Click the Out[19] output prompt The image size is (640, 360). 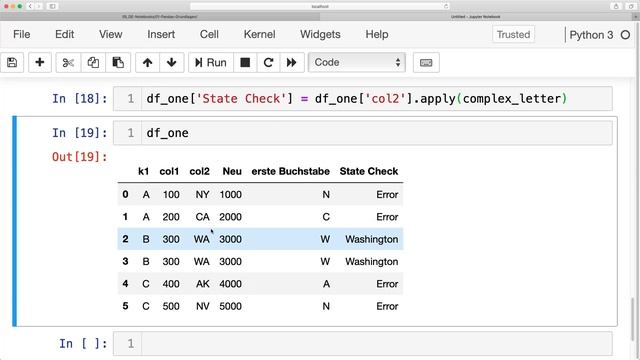80,157
